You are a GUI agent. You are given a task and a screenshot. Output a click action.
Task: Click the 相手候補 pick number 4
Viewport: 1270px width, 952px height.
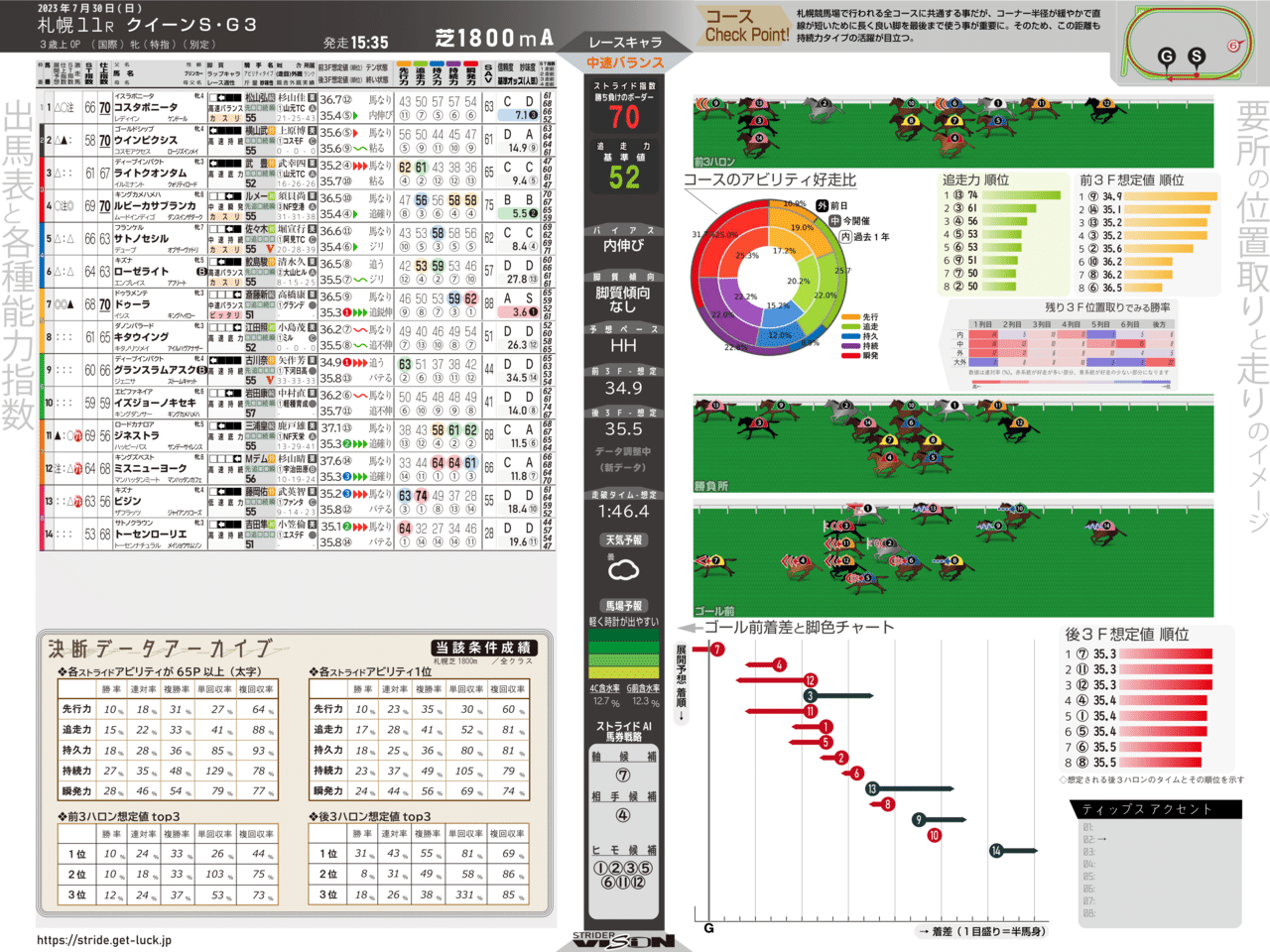click(623, 816)
